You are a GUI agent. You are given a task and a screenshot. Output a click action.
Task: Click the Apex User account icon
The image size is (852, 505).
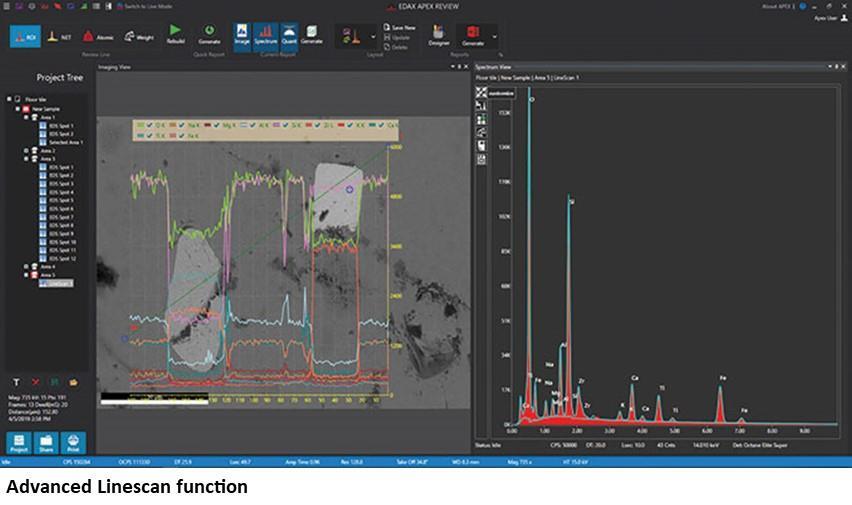[x=844, y=18]
